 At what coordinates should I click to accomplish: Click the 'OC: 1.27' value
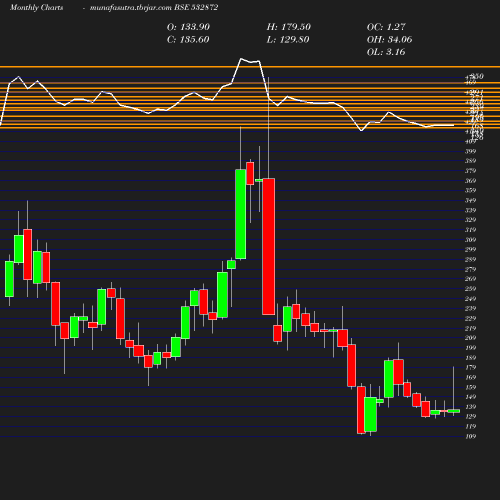tap(386, 27)
